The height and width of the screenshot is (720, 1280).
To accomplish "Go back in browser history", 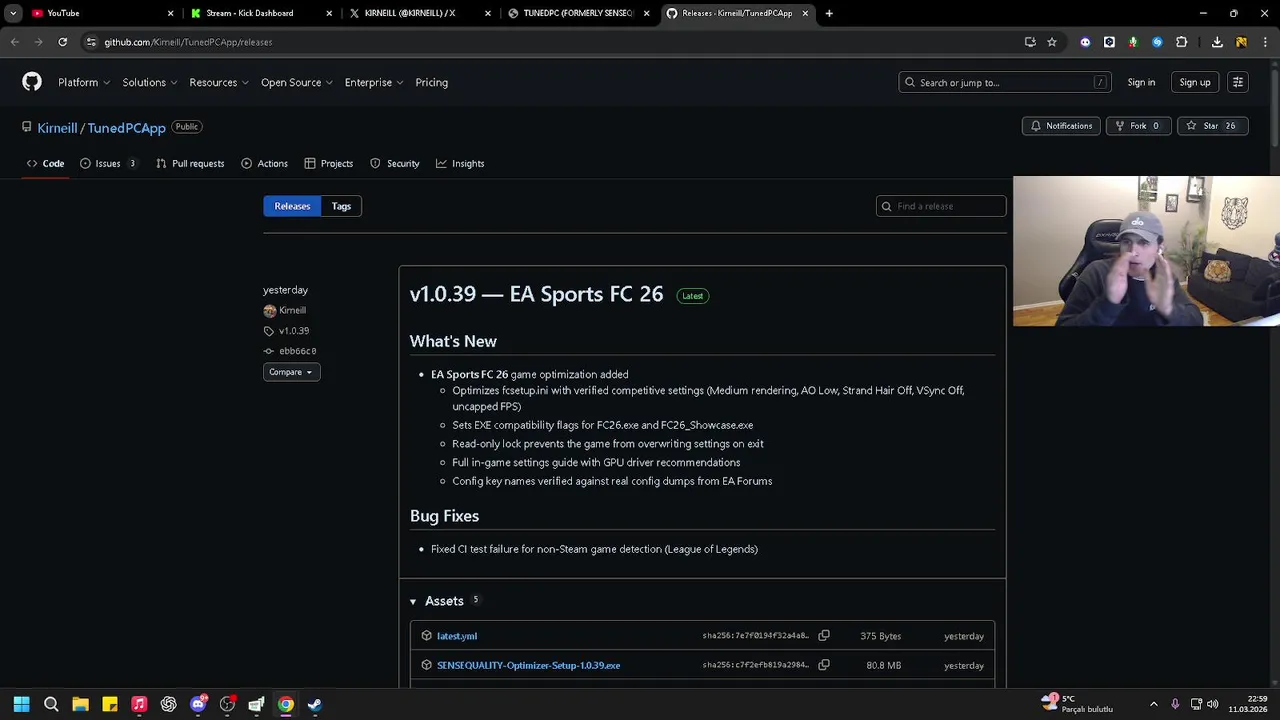I will coord(14,42).
